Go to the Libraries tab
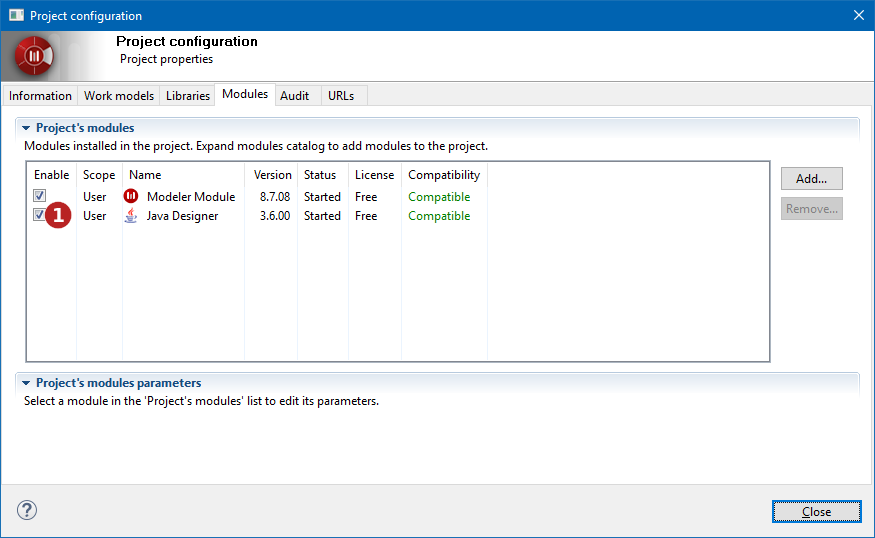Image resolution: width=875 pixels, height=538 pixels. click(x=188, y=96)
